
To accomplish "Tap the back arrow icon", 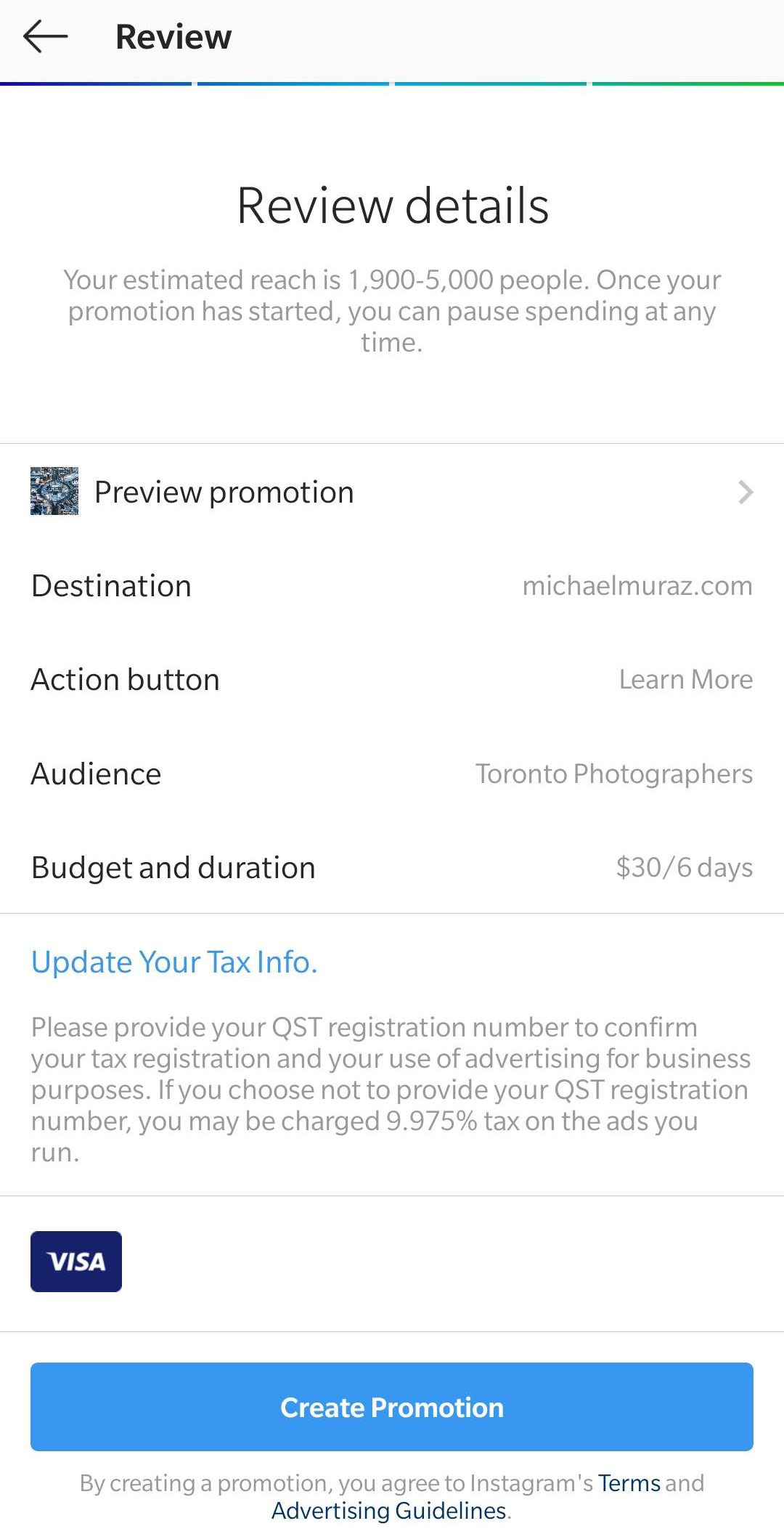I will 45,36.
